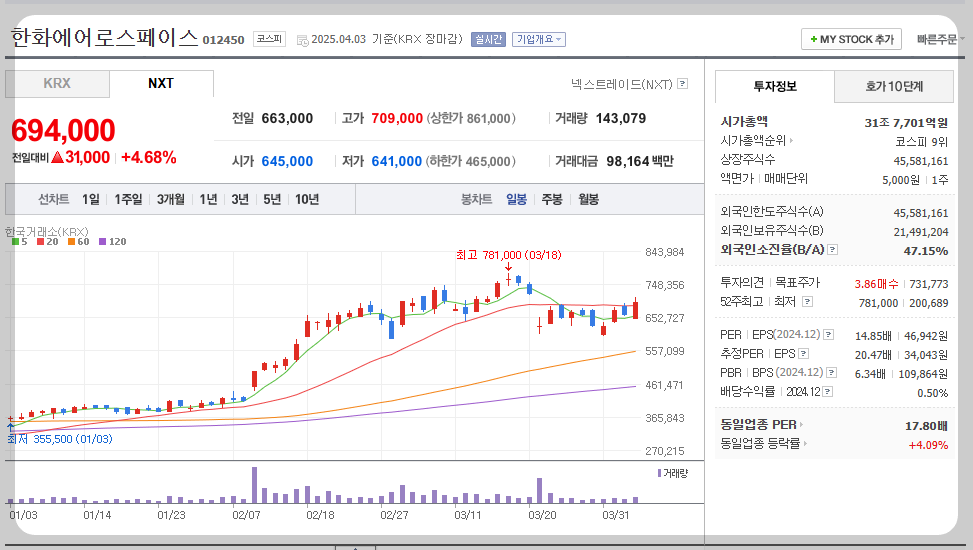
Task: Click the calendar icon beside 2025.04.03
Action: coord(302,40)
